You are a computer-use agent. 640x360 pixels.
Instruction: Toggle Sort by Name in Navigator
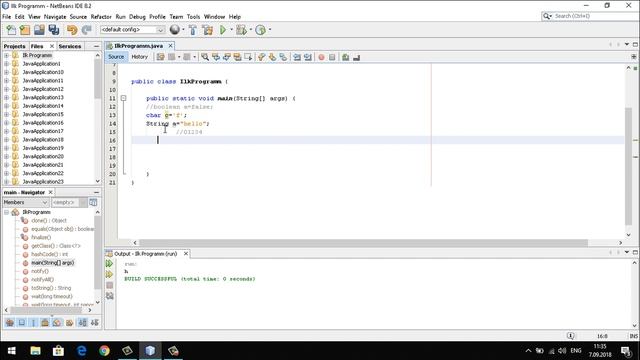click(x=82, y=322)
